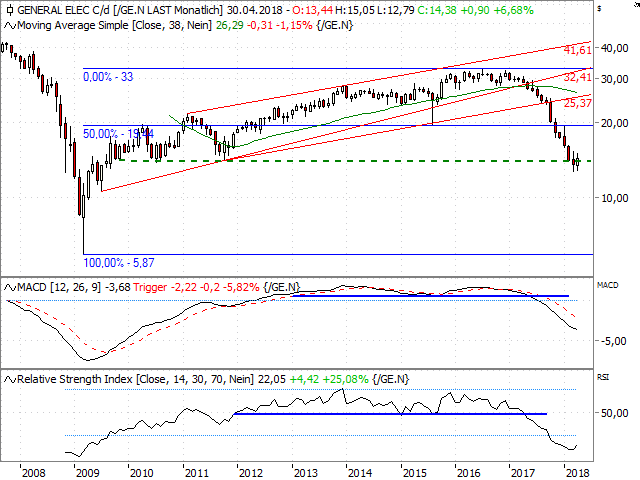Click the MACD scale label at right
This screenshot has width=640, height=480.
pyautogui.click(x=607, y=285)
